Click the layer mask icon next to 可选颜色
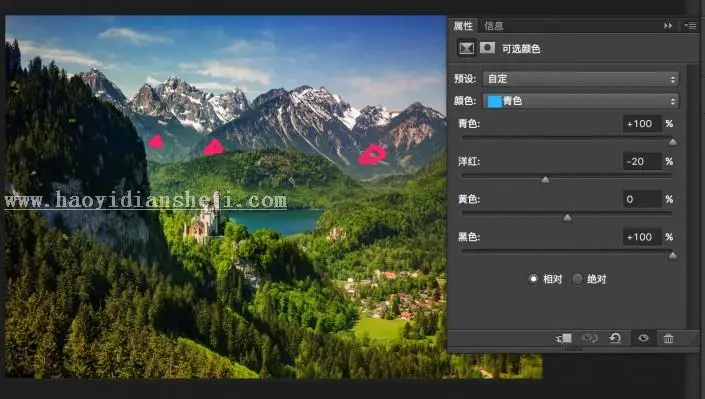705x399 pixels. pyautogui.click(x=487, y=47)
